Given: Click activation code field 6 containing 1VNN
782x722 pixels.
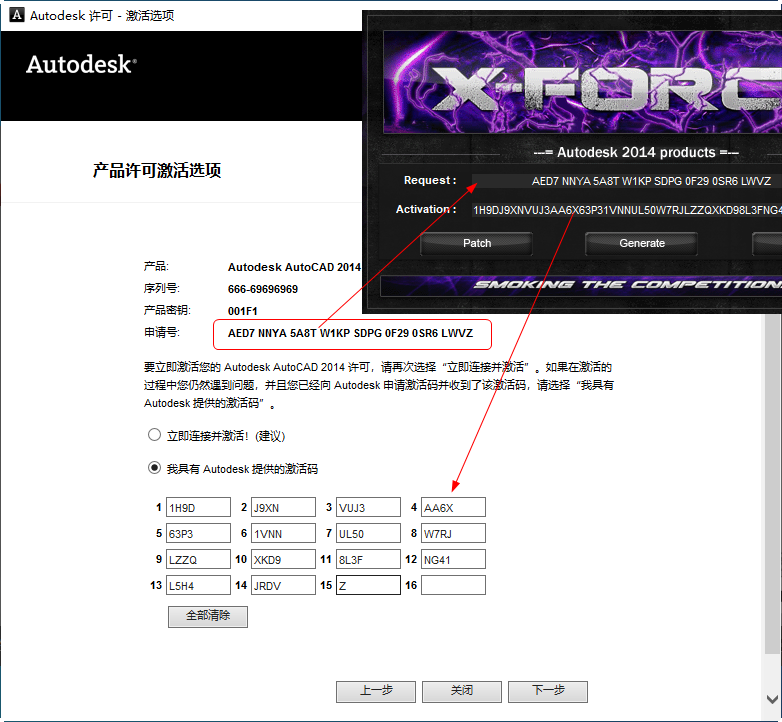Looking at the screenshot, I should tap(283, 533).
